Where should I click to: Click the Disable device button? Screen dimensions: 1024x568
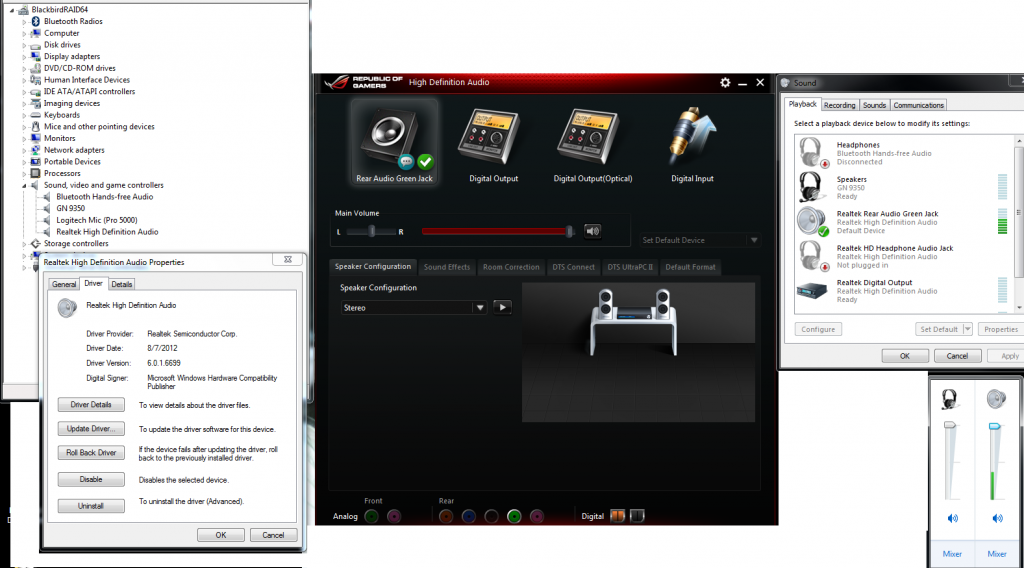(91, 479)
